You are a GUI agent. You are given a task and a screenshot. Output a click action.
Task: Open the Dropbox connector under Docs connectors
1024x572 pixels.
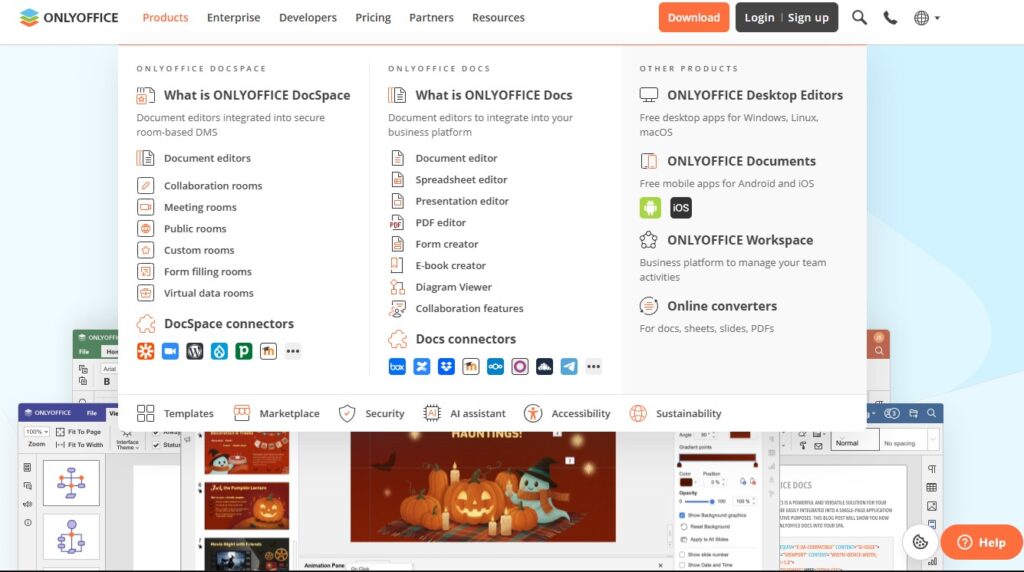tap(446, 367)
